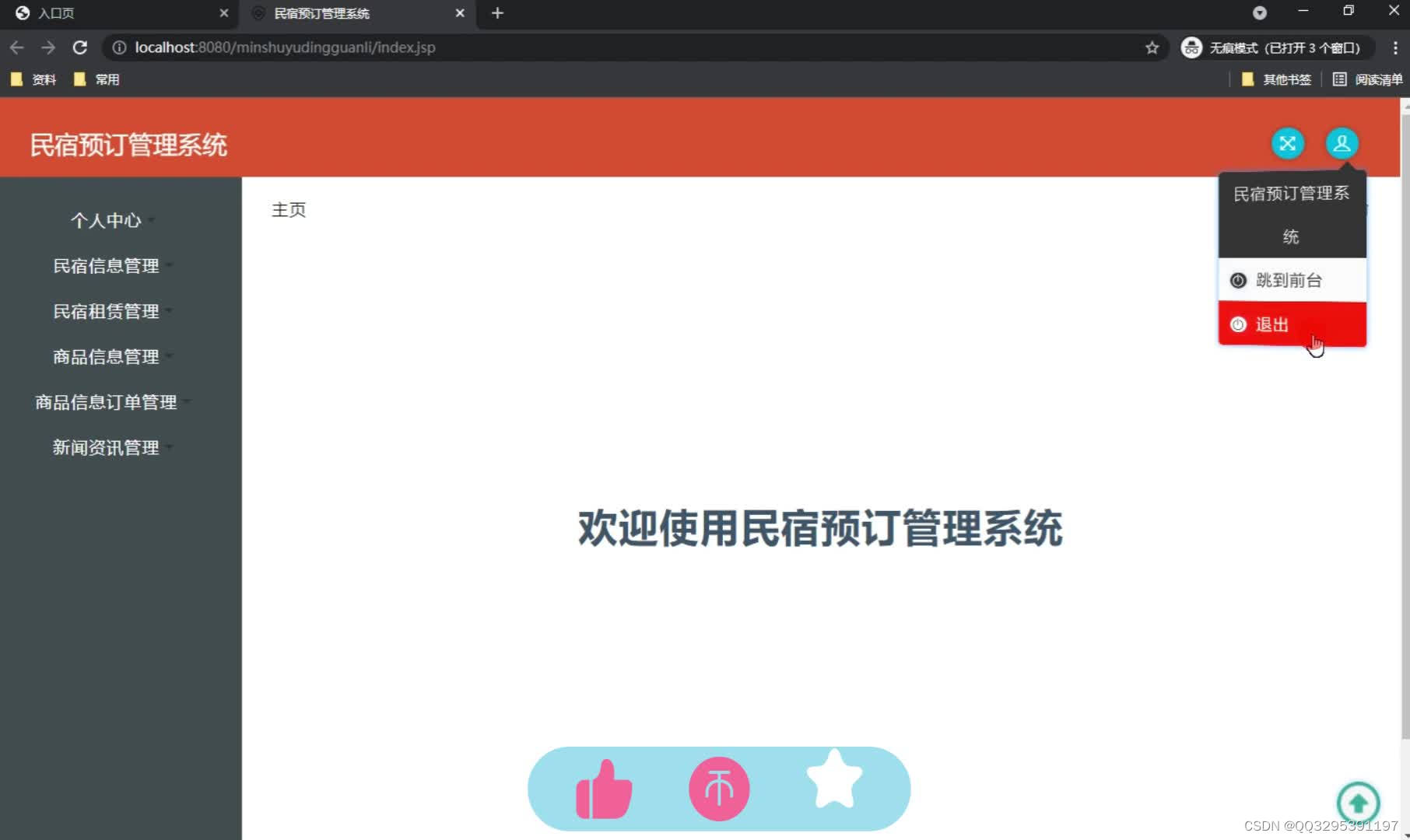The image size is (1410, 840).
Task: Select 跳到前台 in the user dropdown
Action: [1292, 280]
